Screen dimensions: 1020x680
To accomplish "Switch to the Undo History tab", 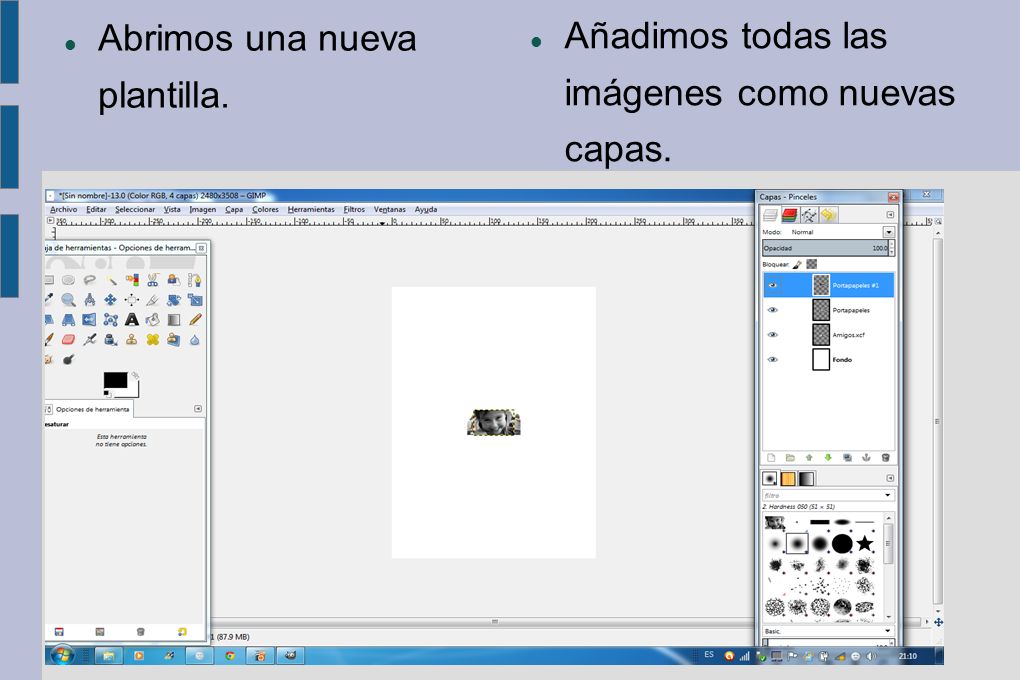I will coord(828,215).
